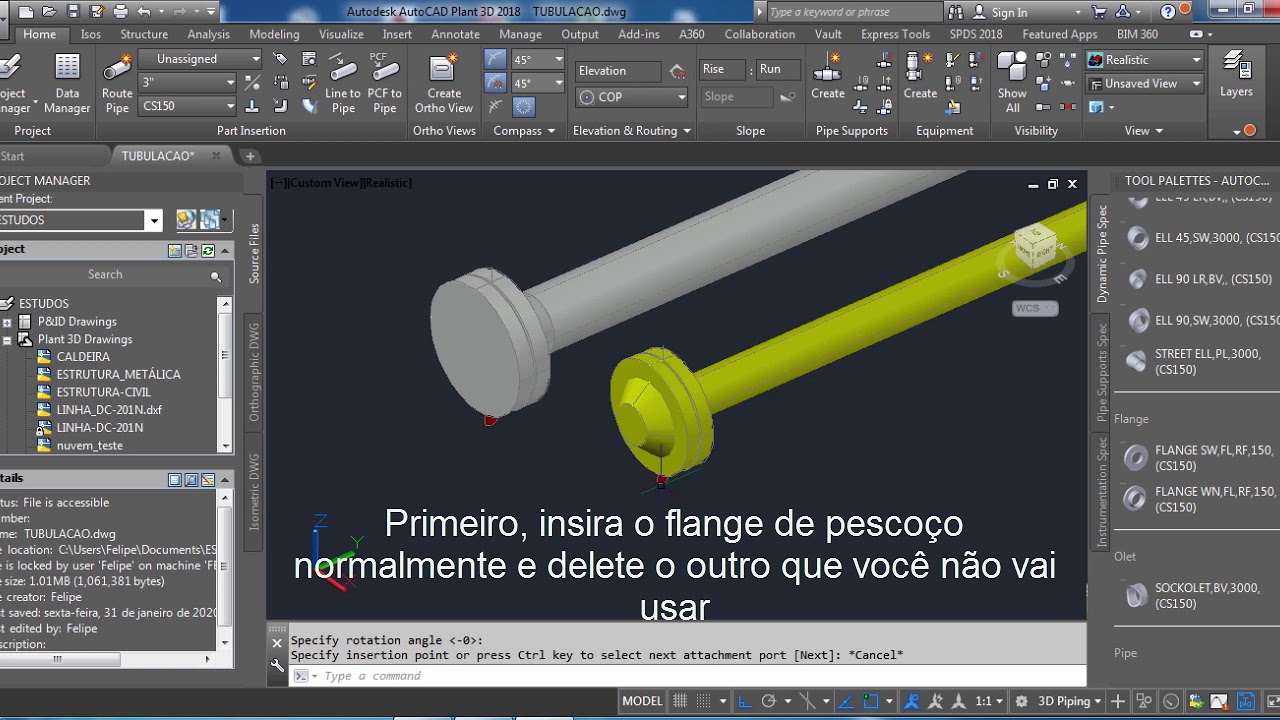The height and width of the screenshot is (720, 1280).
Task: Click the Open file icon in quick access toolbar
Action: click(49, 12)
